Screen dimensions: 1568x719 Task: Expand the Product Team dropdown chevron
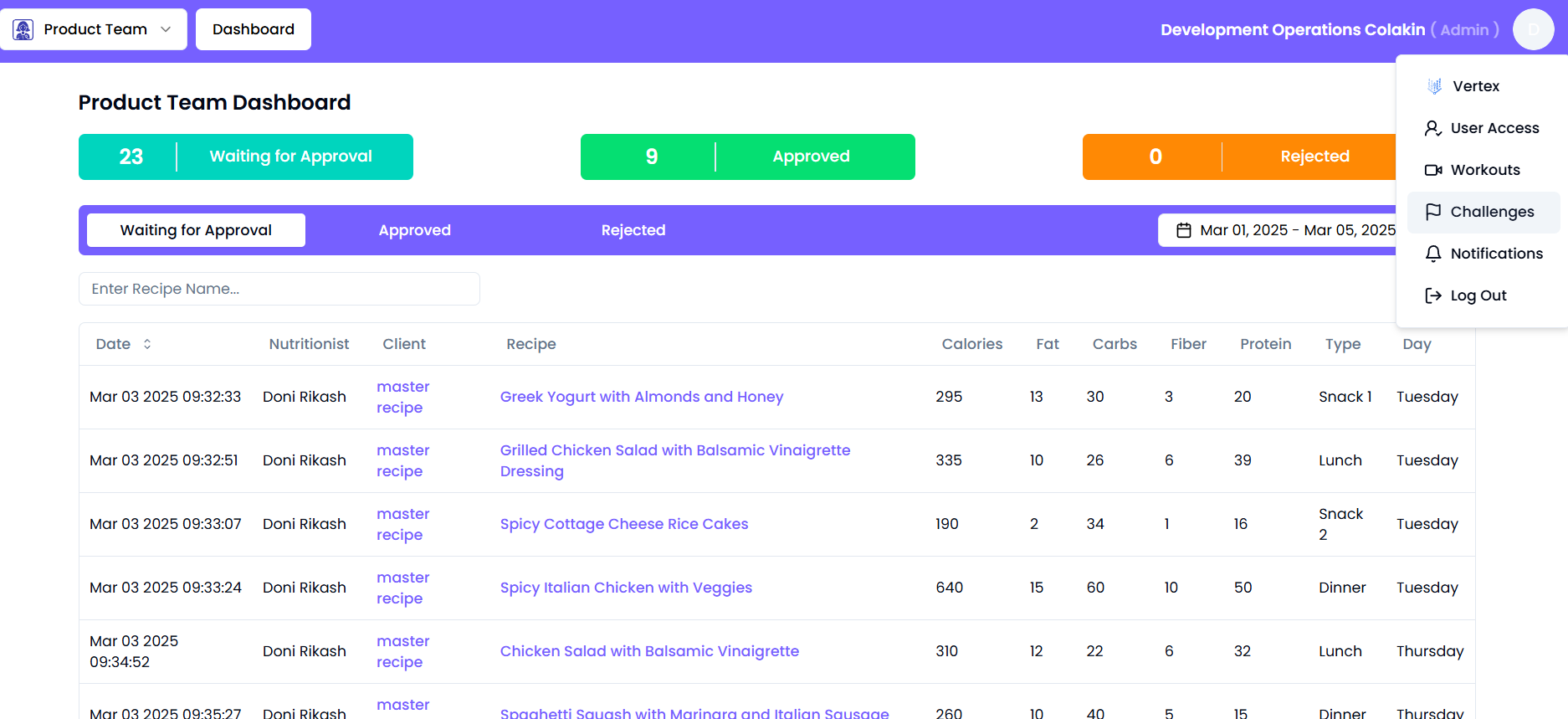click(x=166, y=29)
